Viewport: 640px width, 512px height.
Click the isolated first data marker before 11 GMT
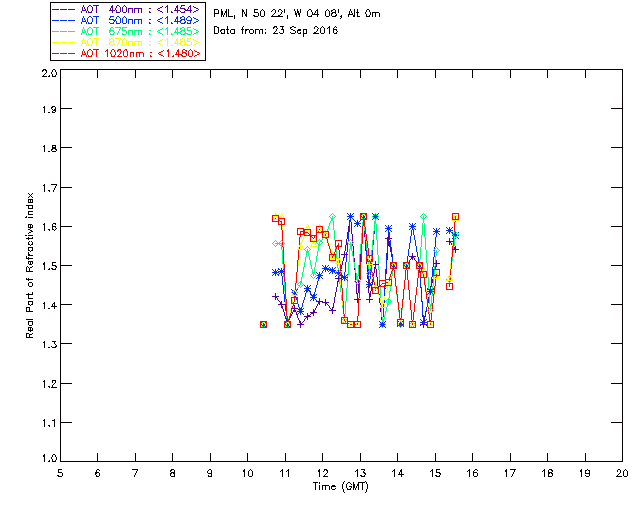[264, 325]
